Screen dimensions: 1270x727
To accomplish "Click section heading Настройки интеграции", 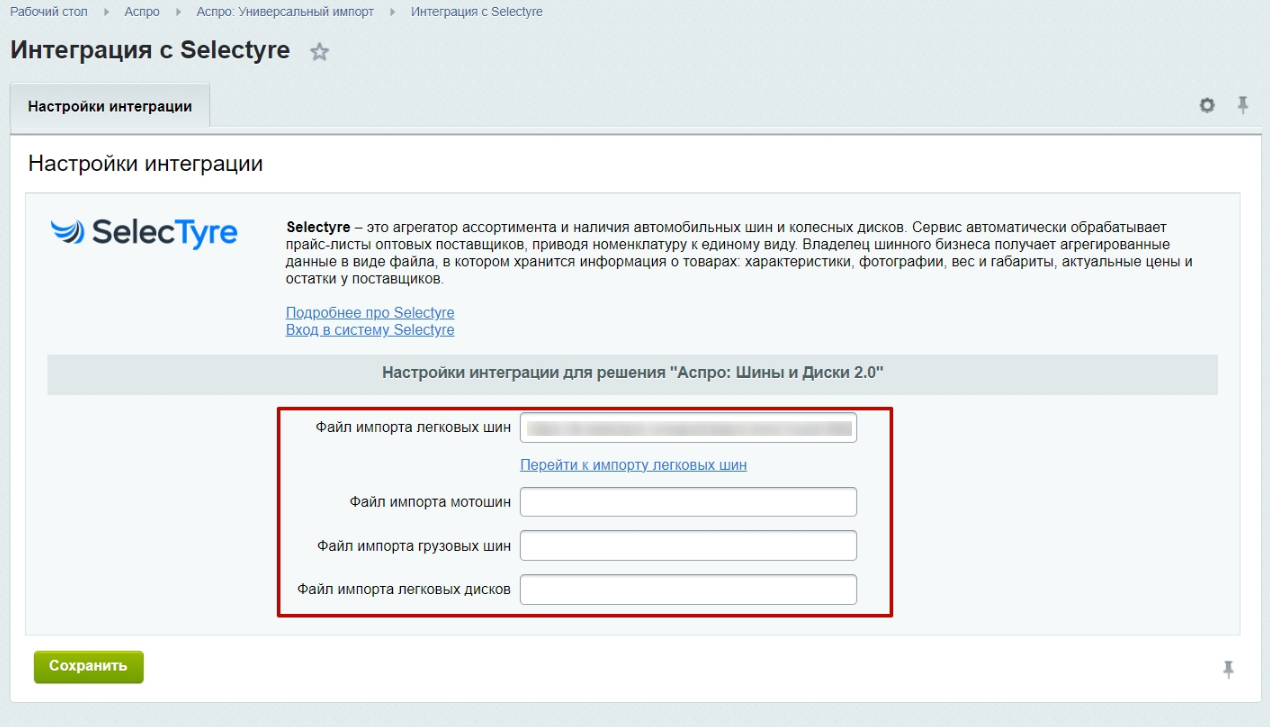I will coord(145,164).
